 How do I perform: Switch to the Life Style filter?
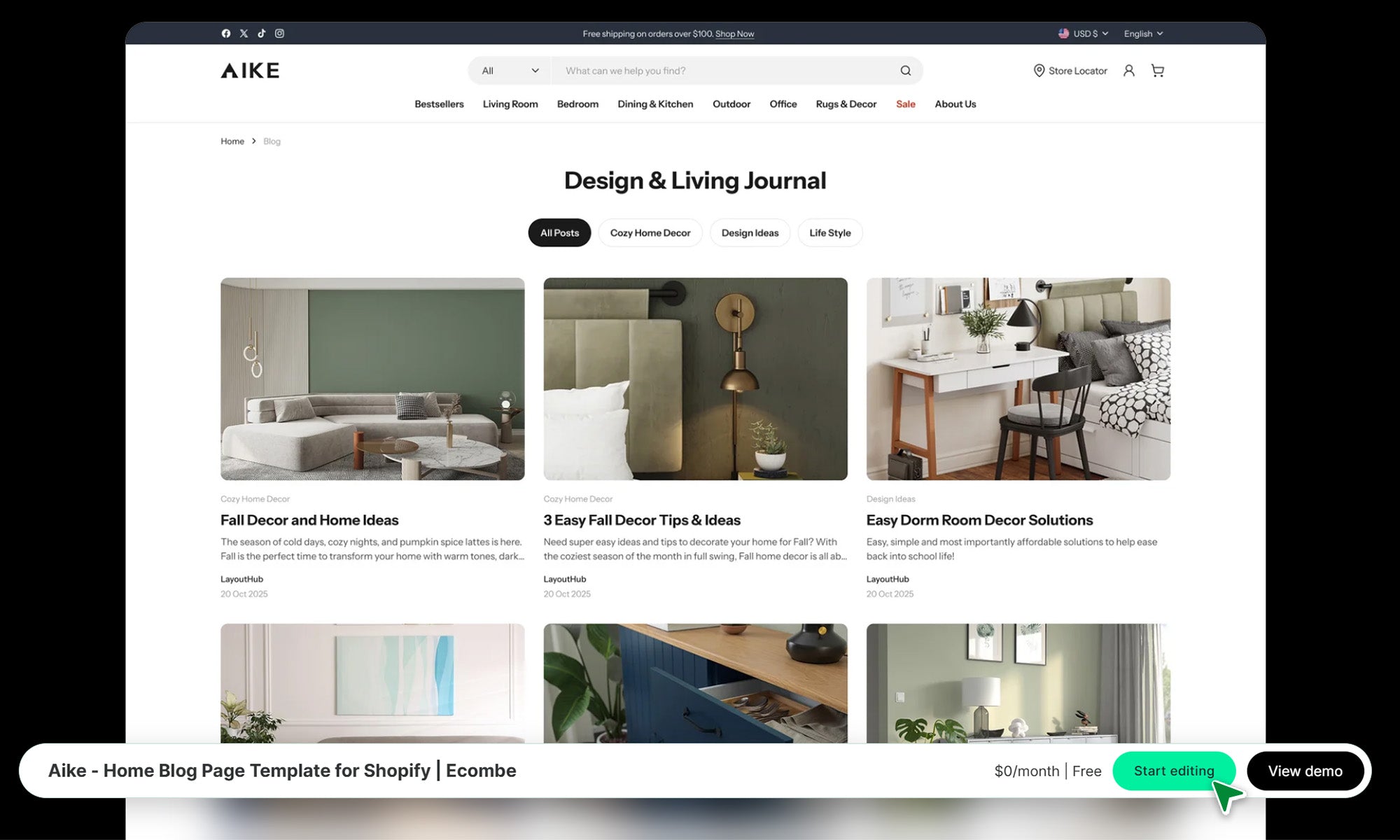[x=829, y=233]
